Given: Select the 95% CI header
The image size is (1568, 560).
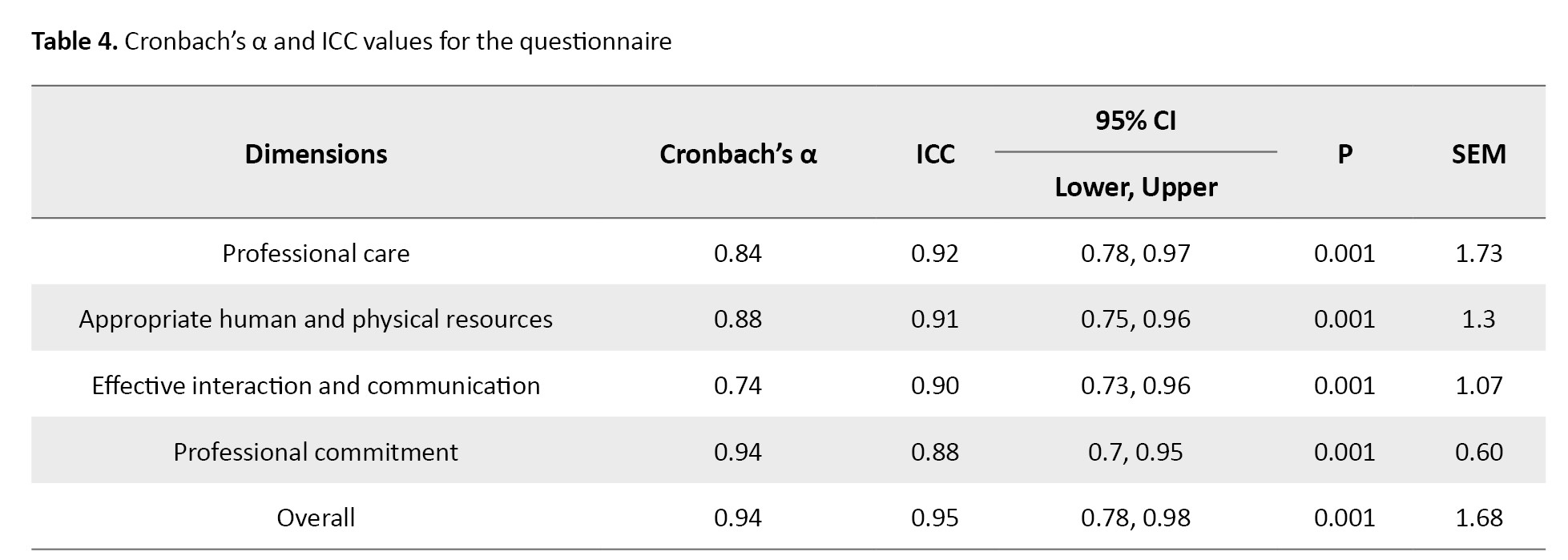Looking at the screenshot, I should (1135, 121).
